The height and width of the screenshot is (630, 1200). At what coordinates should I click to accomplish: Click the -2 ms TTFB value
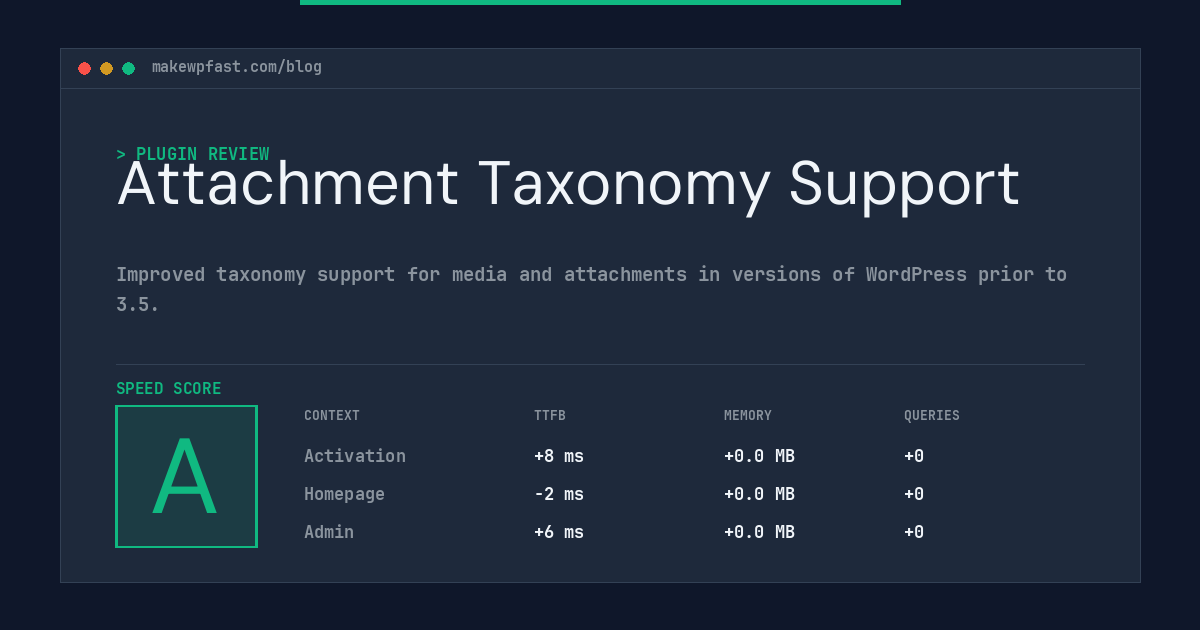[x=559, y=494]
